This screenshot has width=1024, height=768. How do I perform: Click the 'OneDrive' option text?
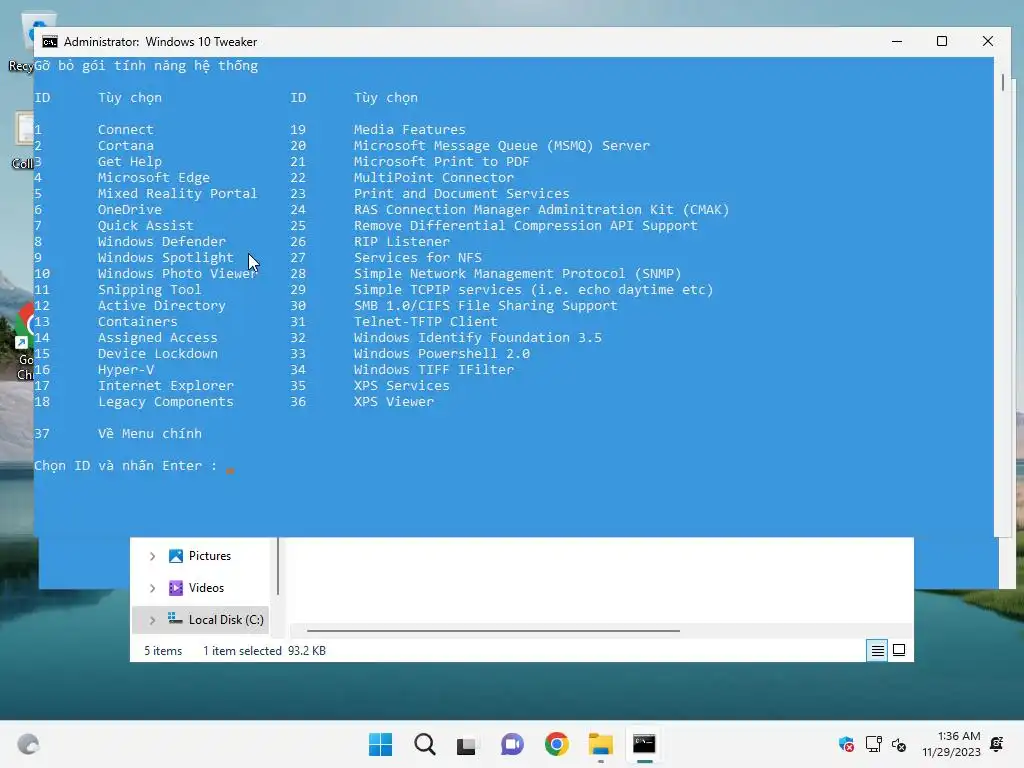click(129, 210)
